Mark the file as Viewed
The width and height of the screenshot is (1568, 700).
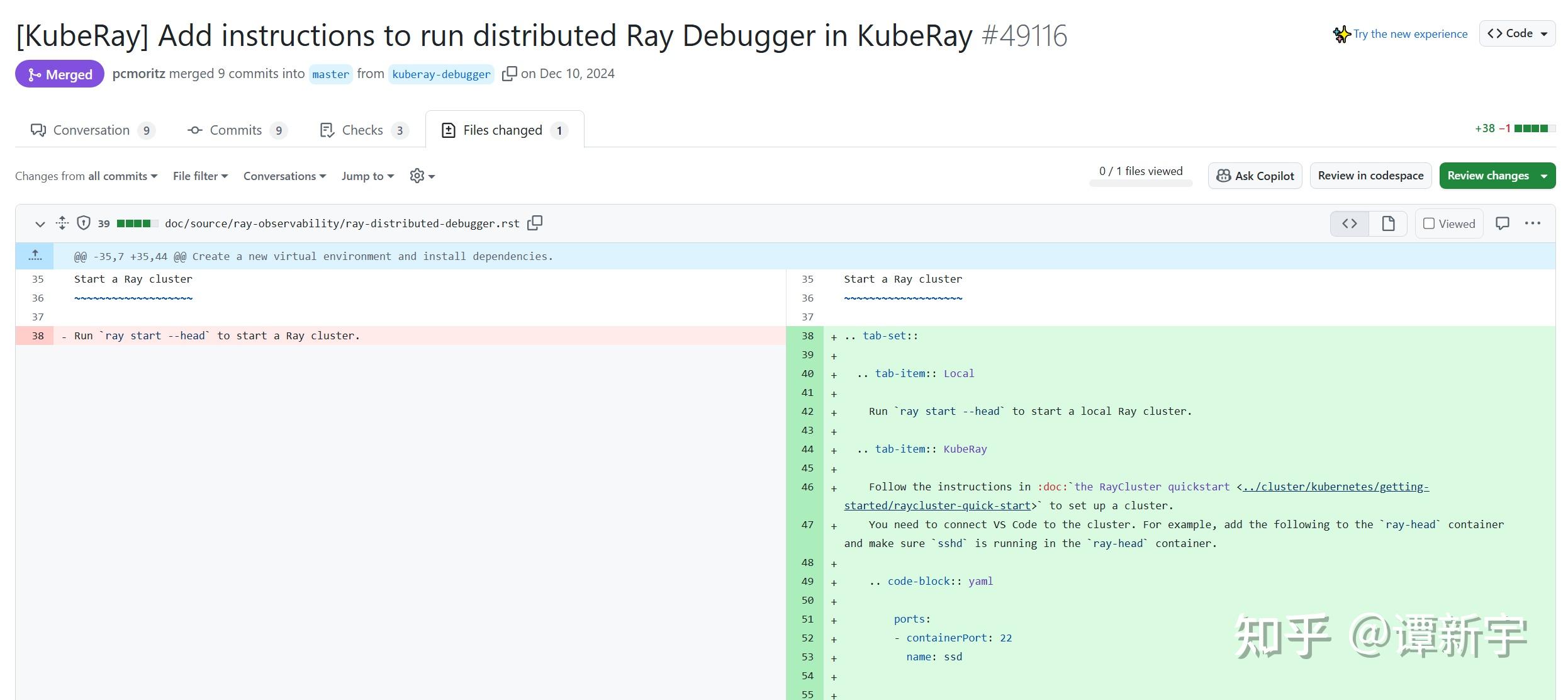[x=1428, y=223]
